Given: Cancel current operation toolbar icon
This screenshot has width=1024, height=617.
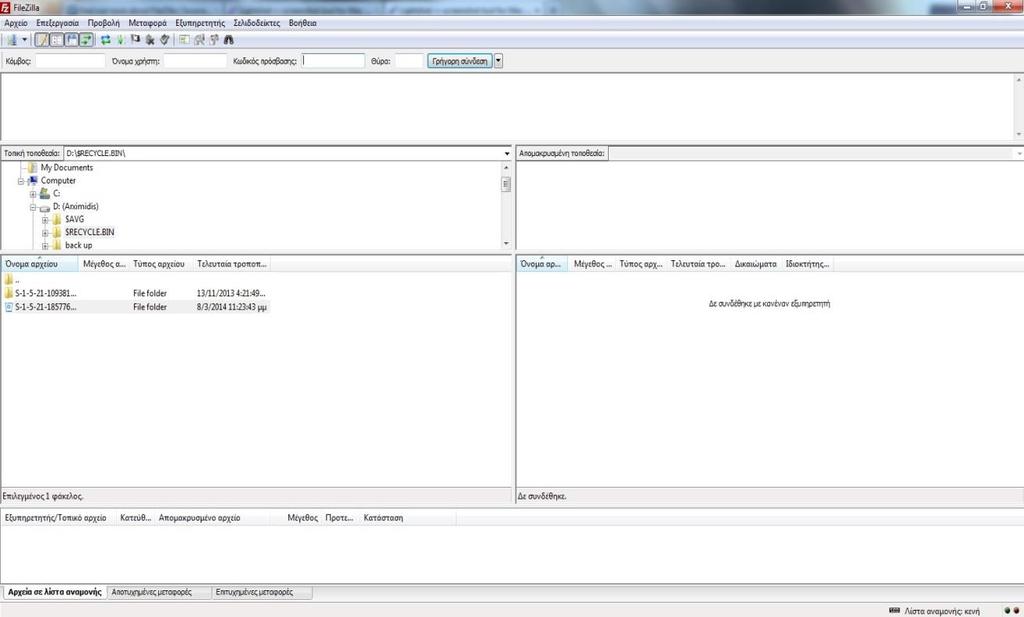Looking at the screenshot, I should coord(135,39).
